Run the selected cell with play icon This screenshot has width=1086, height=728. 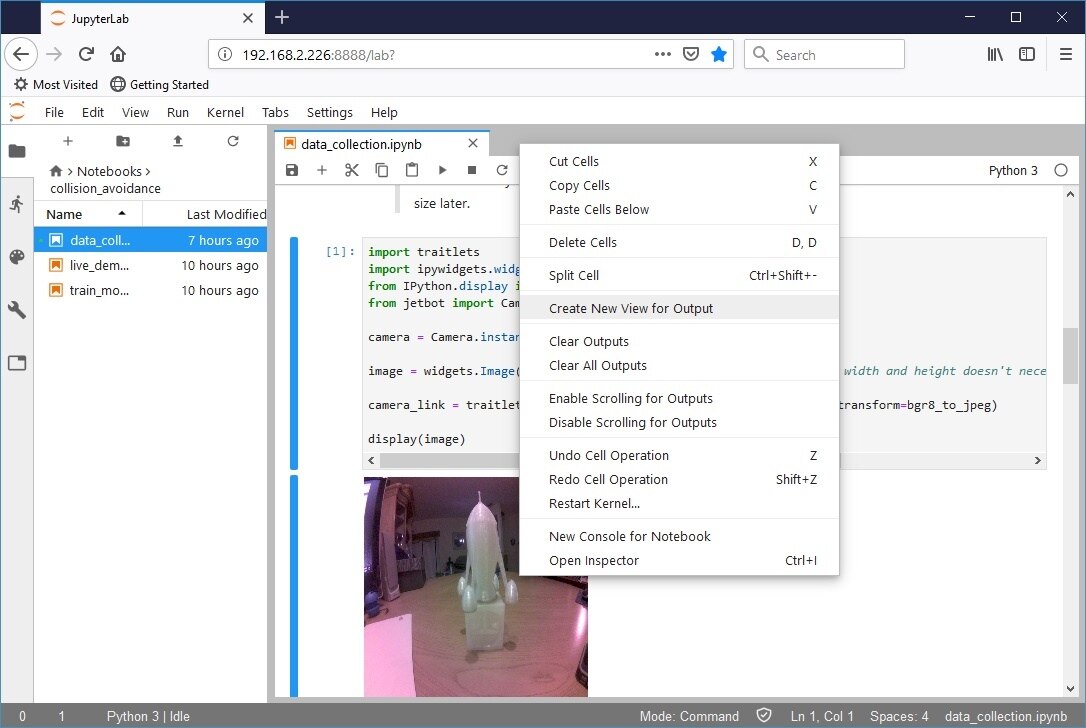click(x=442, y=171)
